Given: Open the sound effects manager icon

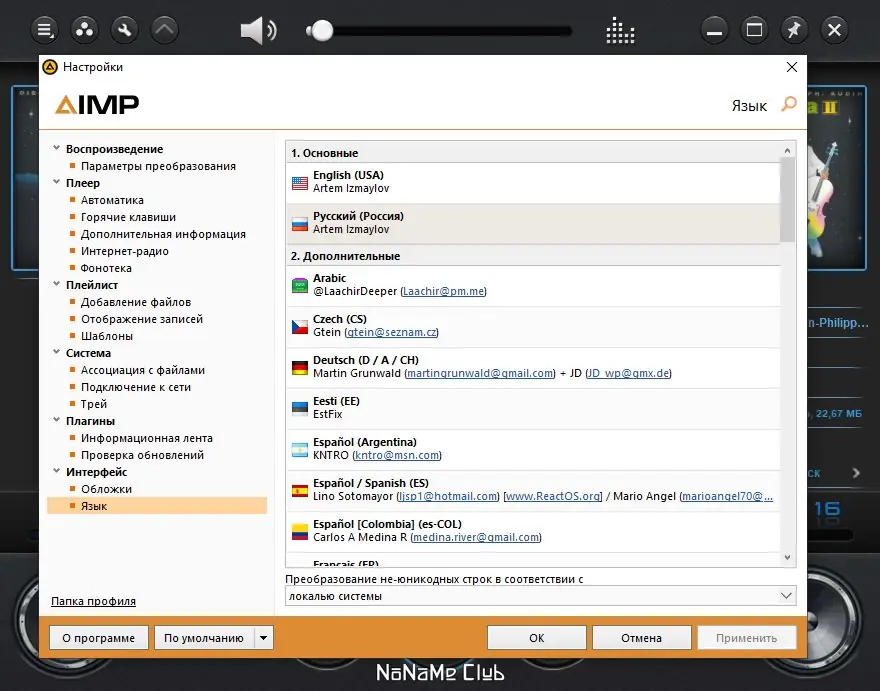Looking at the screenshot, I should tap(84, 30).
